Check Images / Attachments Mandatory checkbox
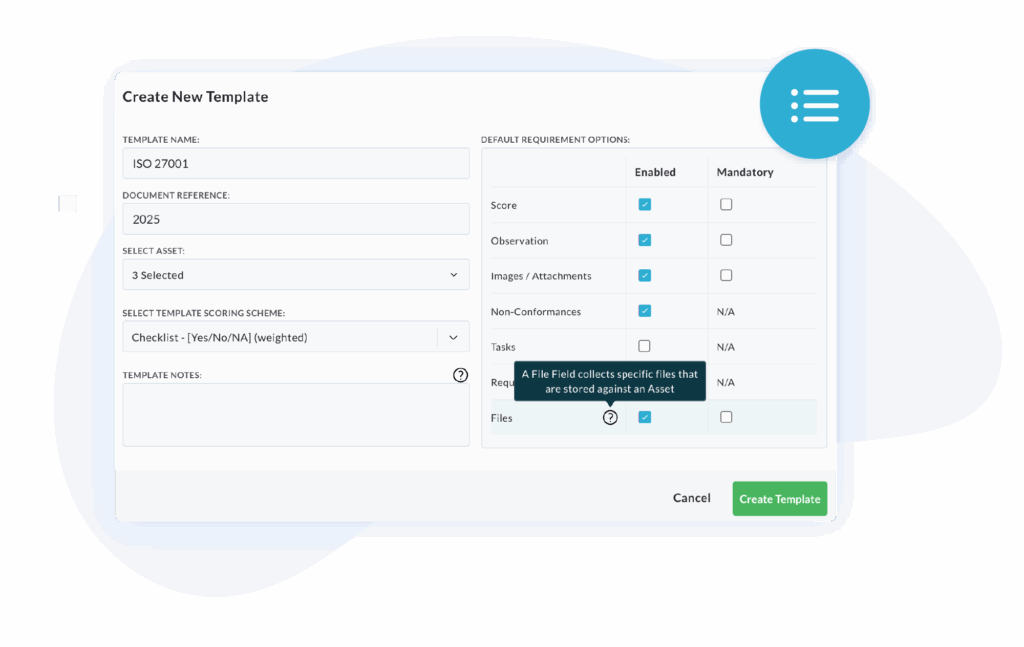 click(726, 276)
